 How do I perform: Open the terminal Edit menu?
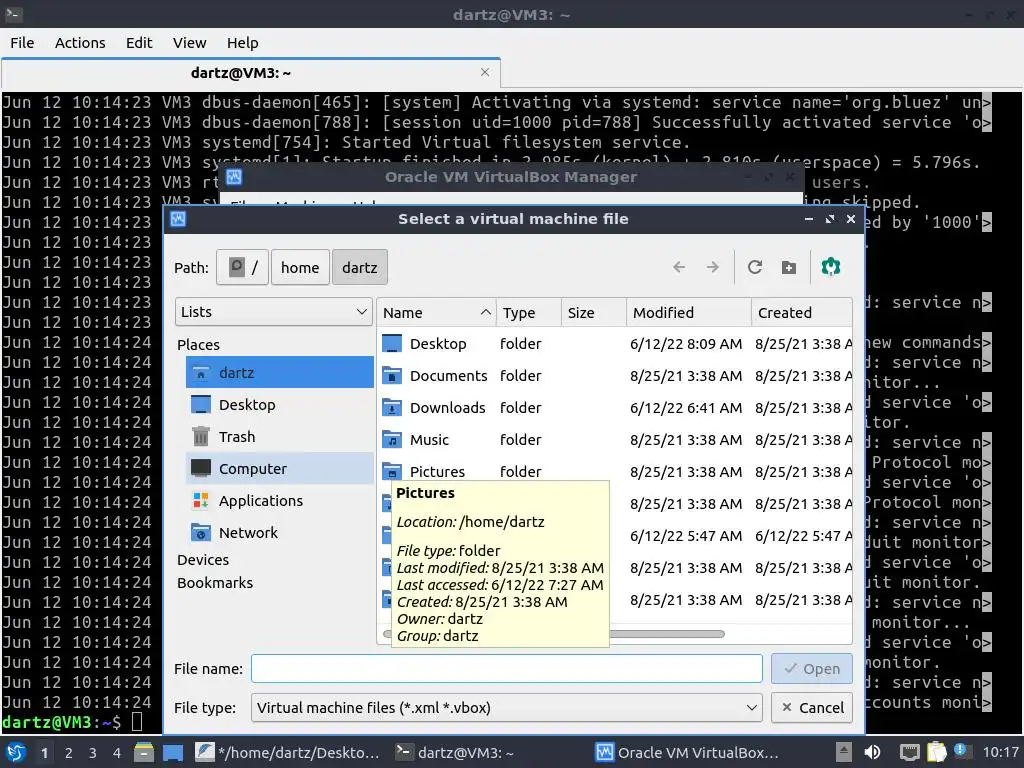tap(139, 42)
